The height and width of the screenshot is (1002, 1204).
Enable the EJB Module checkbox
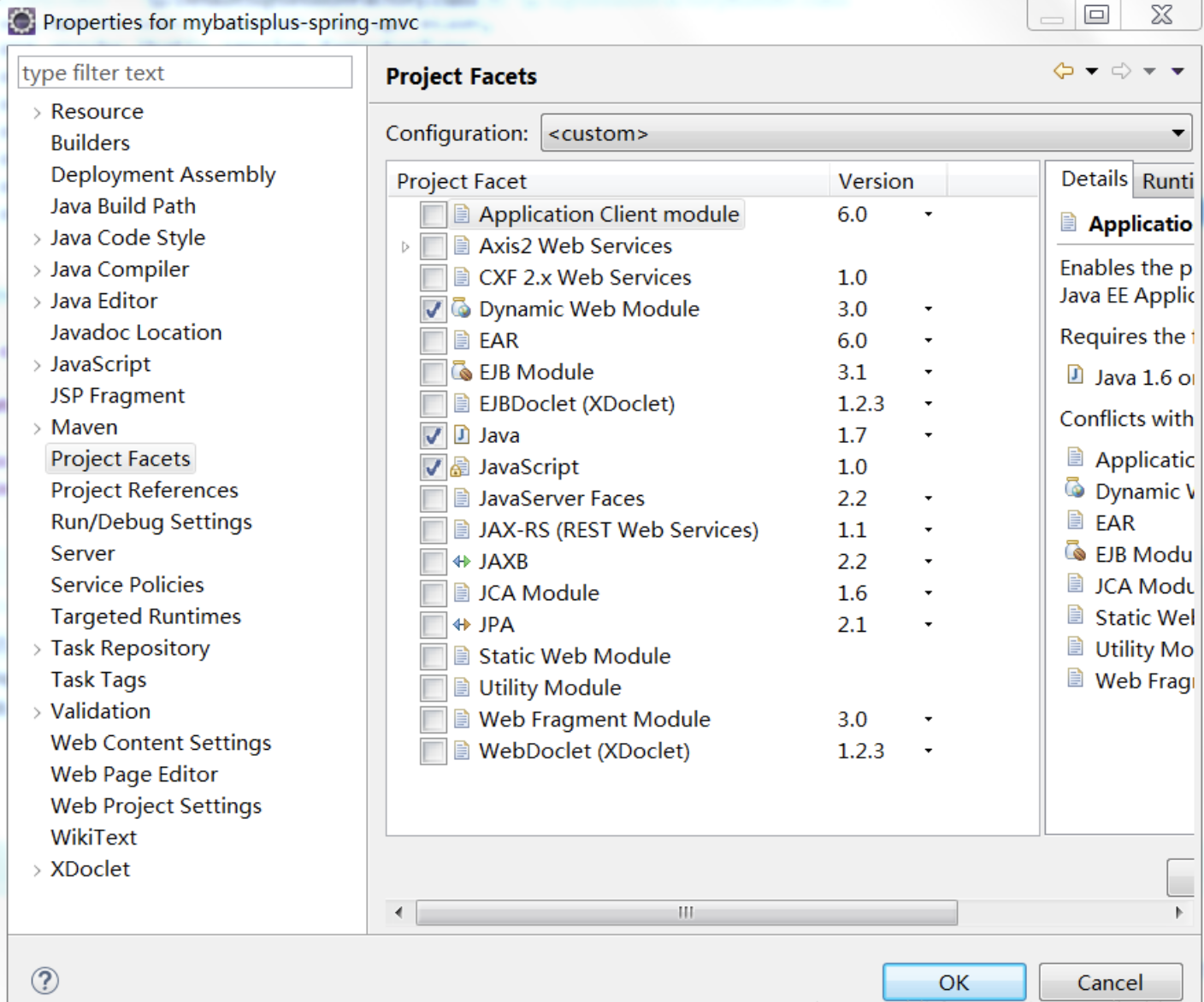point(434,373)
